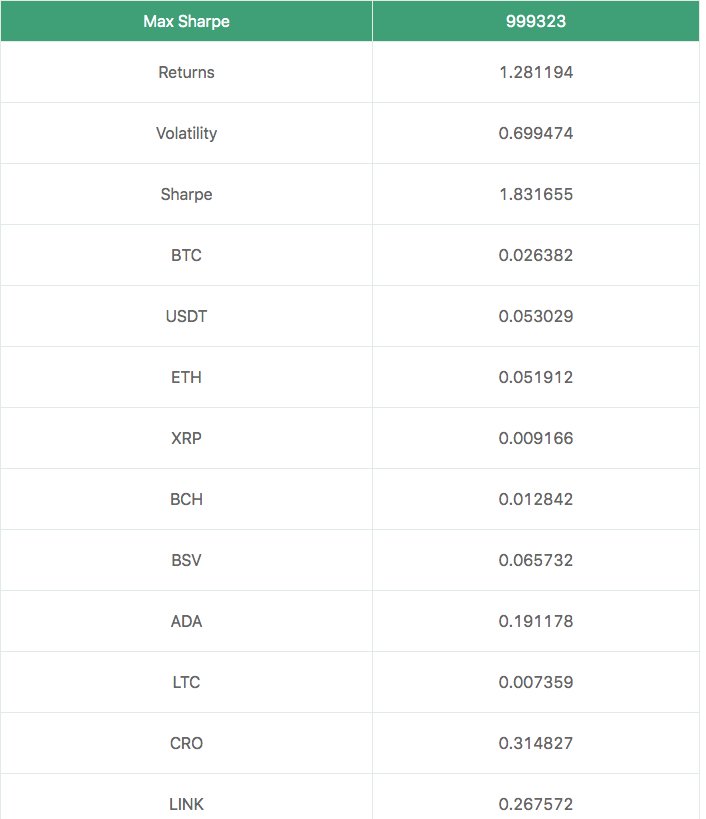The height and width of the screenshot is (819, 706).
Task: Select the ADA row label
Action: 186,622
